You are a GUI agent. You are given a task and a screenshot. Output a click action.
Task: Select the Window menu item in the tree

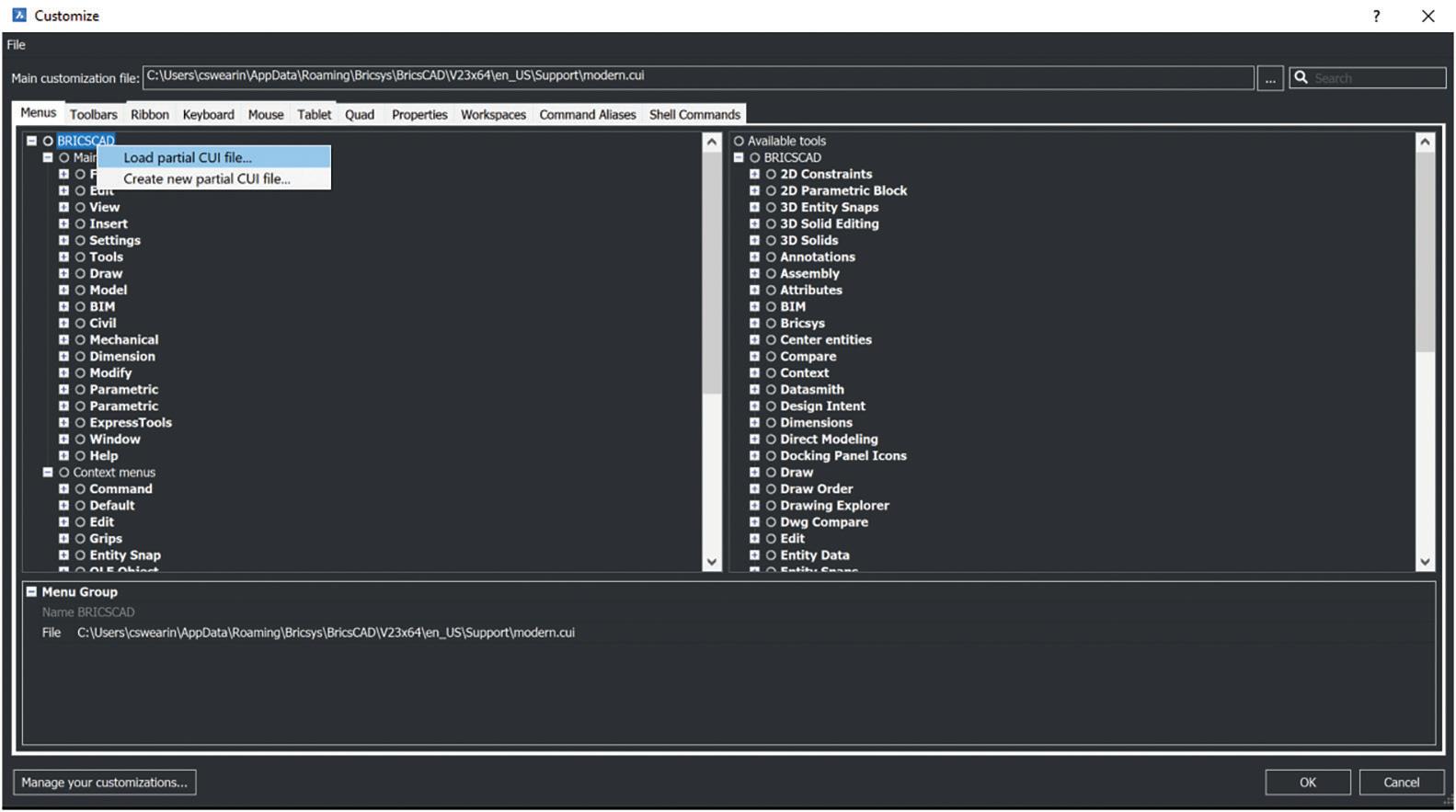pyautogui.click(x=115, y=439)
